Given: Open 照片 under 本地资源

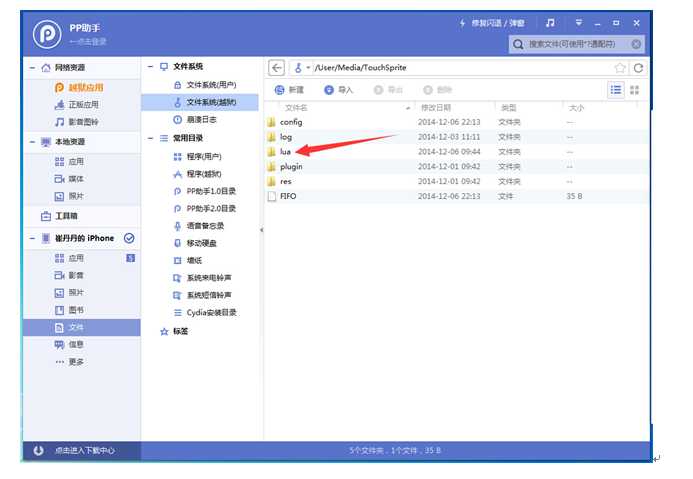Looking at the screenshot, I should pos(69,196).
